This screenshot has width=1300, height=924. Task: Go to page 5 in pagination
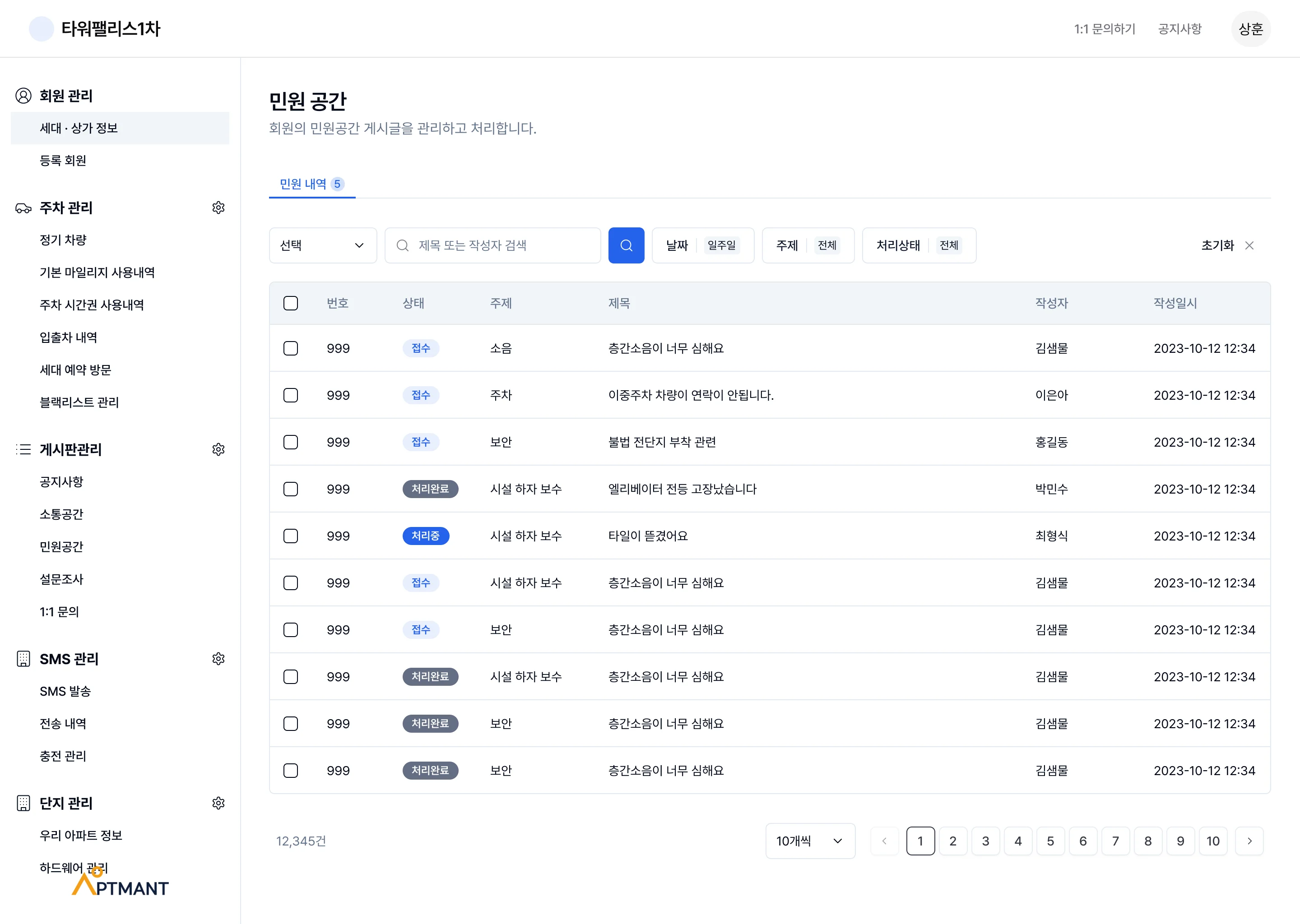click(1050, 841)
